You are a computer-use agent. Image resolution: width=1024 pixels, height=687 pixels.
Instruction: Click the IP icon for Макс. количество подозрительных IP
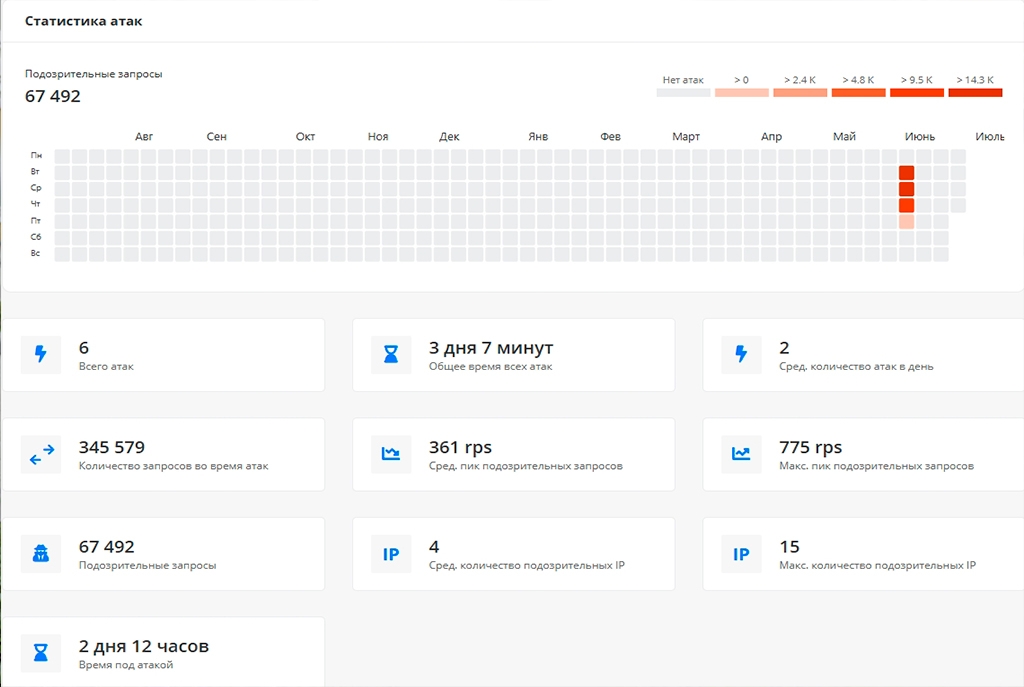click(741, 554)
